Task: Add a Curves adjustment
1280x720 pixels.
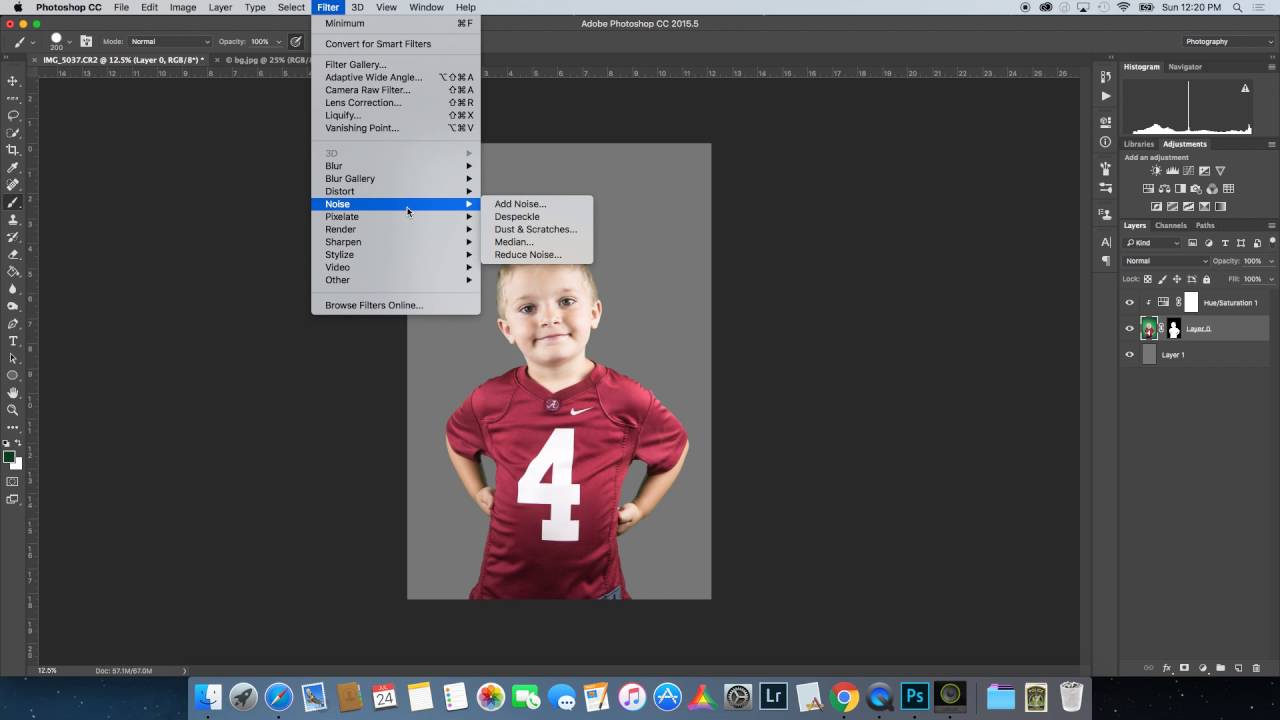Action: 1188,171
